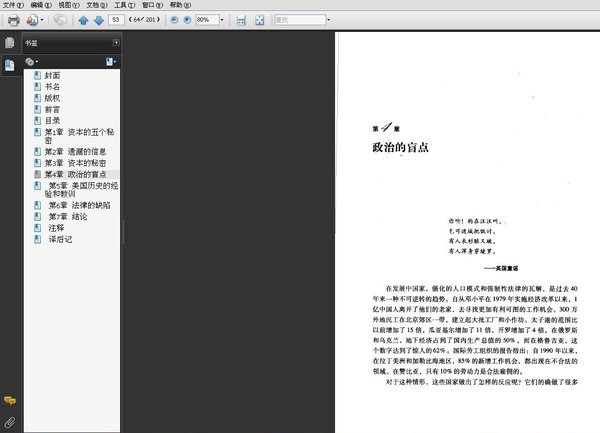This screenshot has height=433, width=600.
Task: Click the zoom in button
Action: tap(186, 20)
